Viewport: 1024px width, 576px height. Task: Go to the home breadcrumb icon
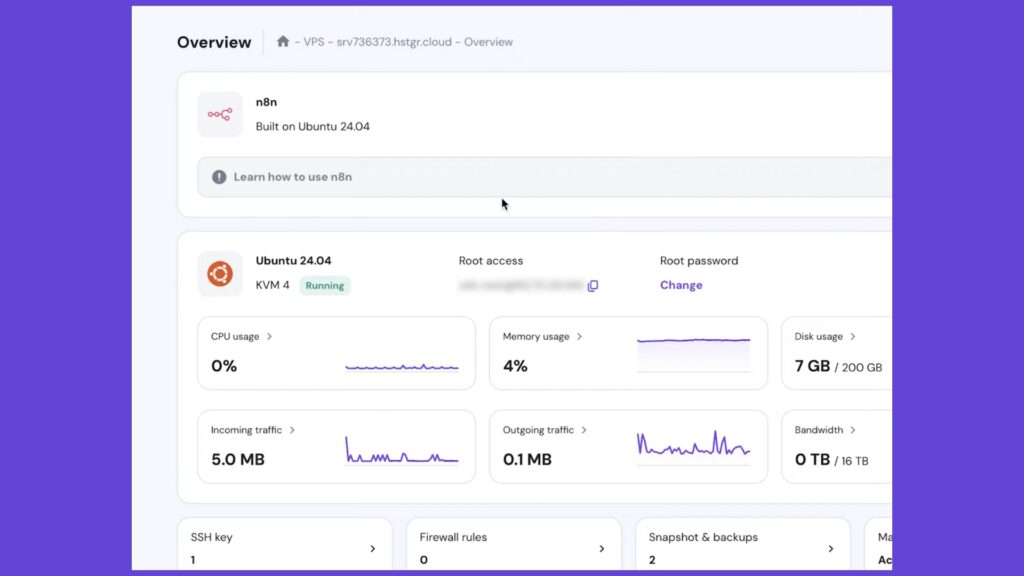coord(283,42)
